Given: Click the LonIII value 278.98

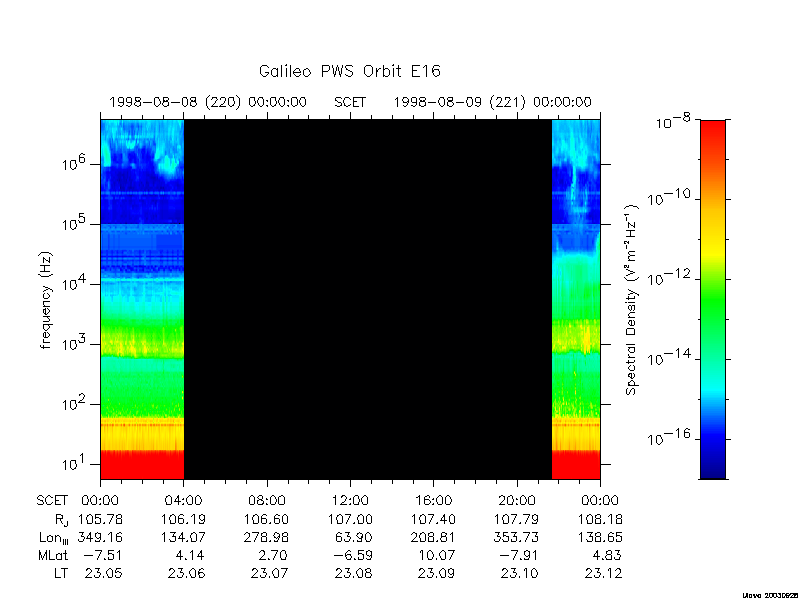Looking at the screenshot, I should [267, 537].
